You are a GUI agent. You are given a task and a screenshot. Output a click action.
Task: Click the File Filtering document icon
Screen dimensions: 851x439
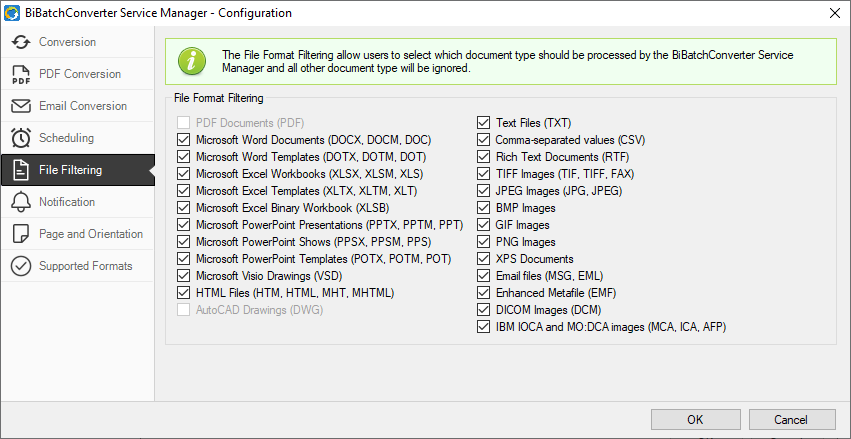click(21, 170)
